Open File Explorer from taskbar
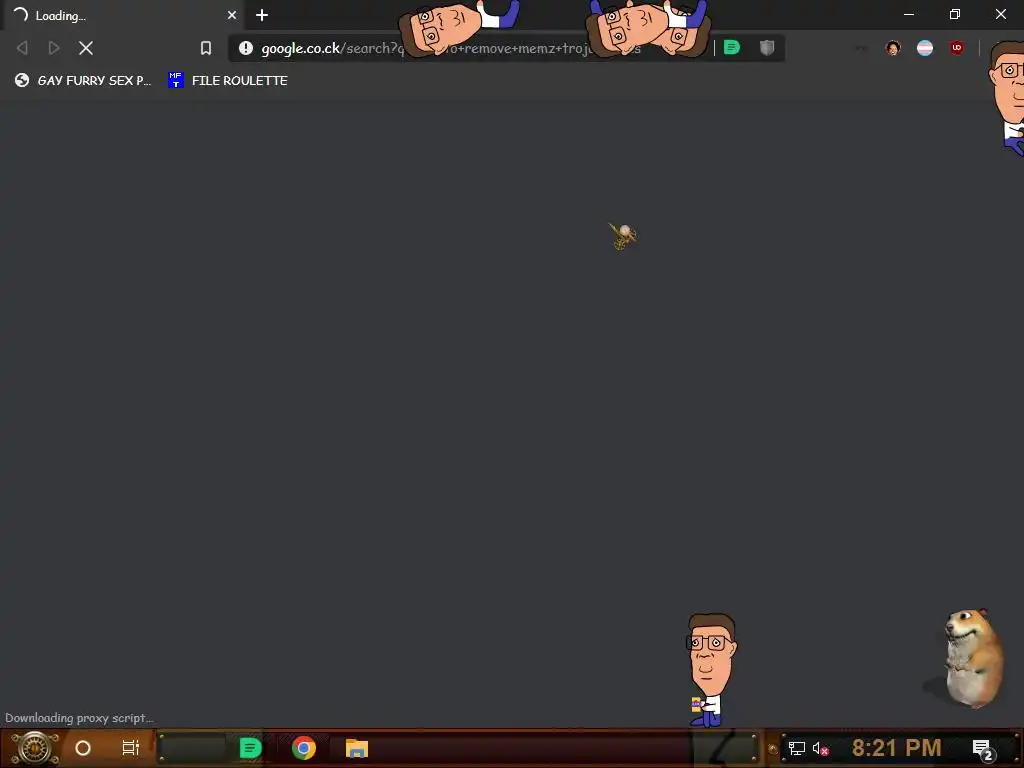 [357, 748]
